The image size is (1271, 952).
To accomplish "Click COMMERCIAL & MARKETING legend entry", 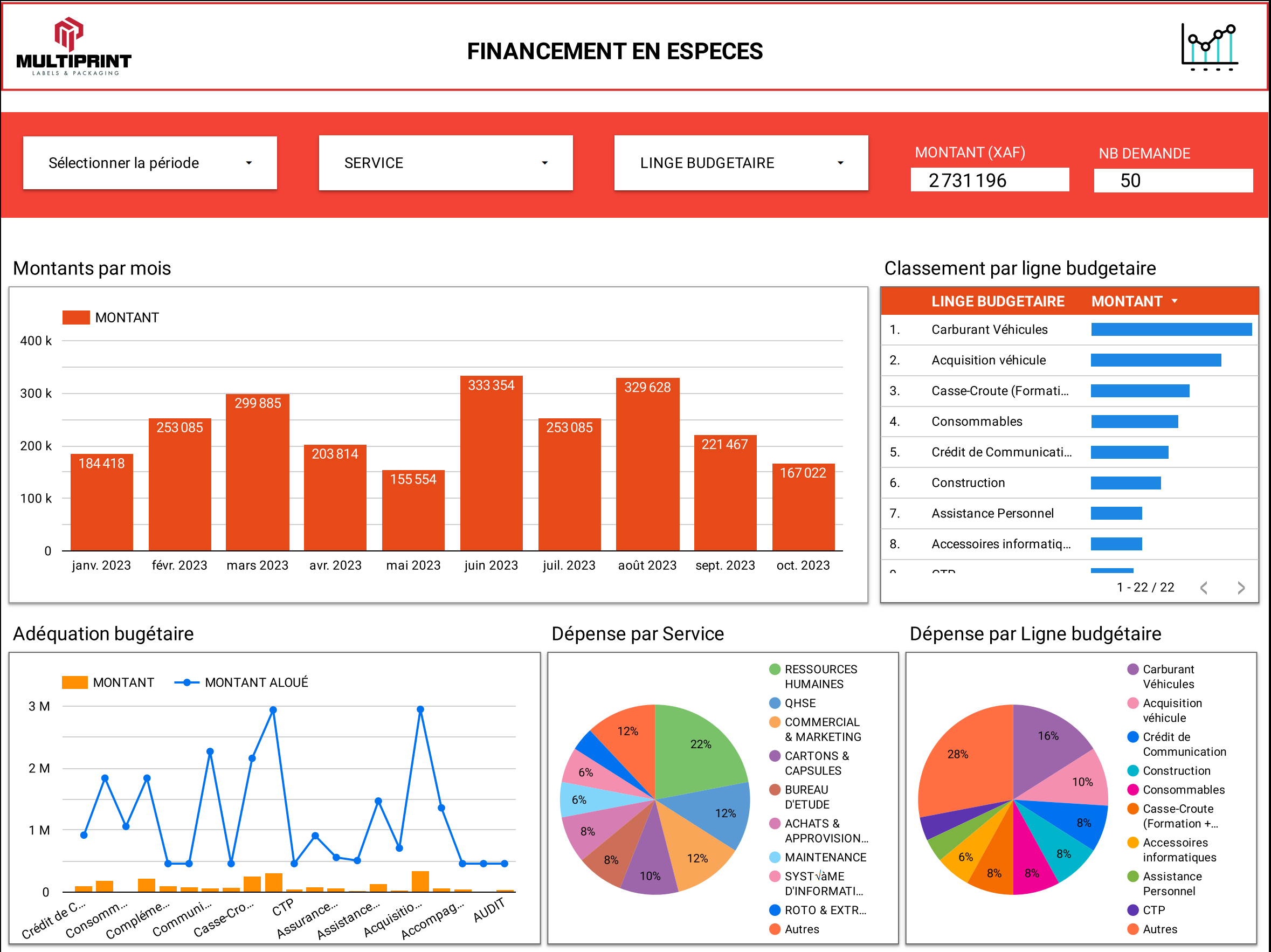I will (816, 730).
